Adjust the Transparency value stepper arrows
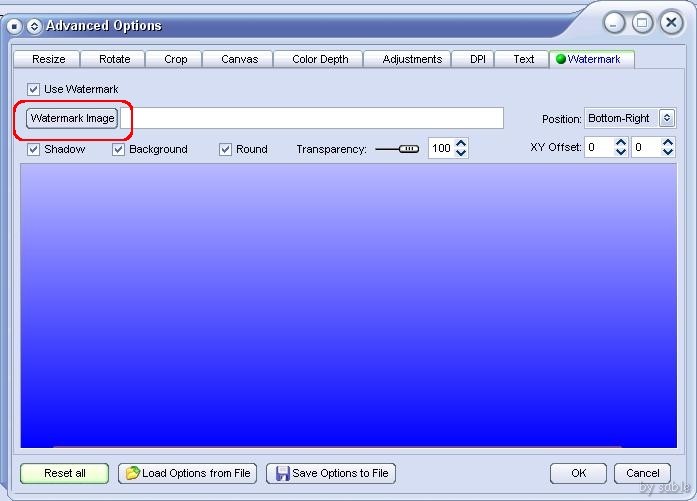Viewport: 697px width, 501px height. (x=461, y=148)
